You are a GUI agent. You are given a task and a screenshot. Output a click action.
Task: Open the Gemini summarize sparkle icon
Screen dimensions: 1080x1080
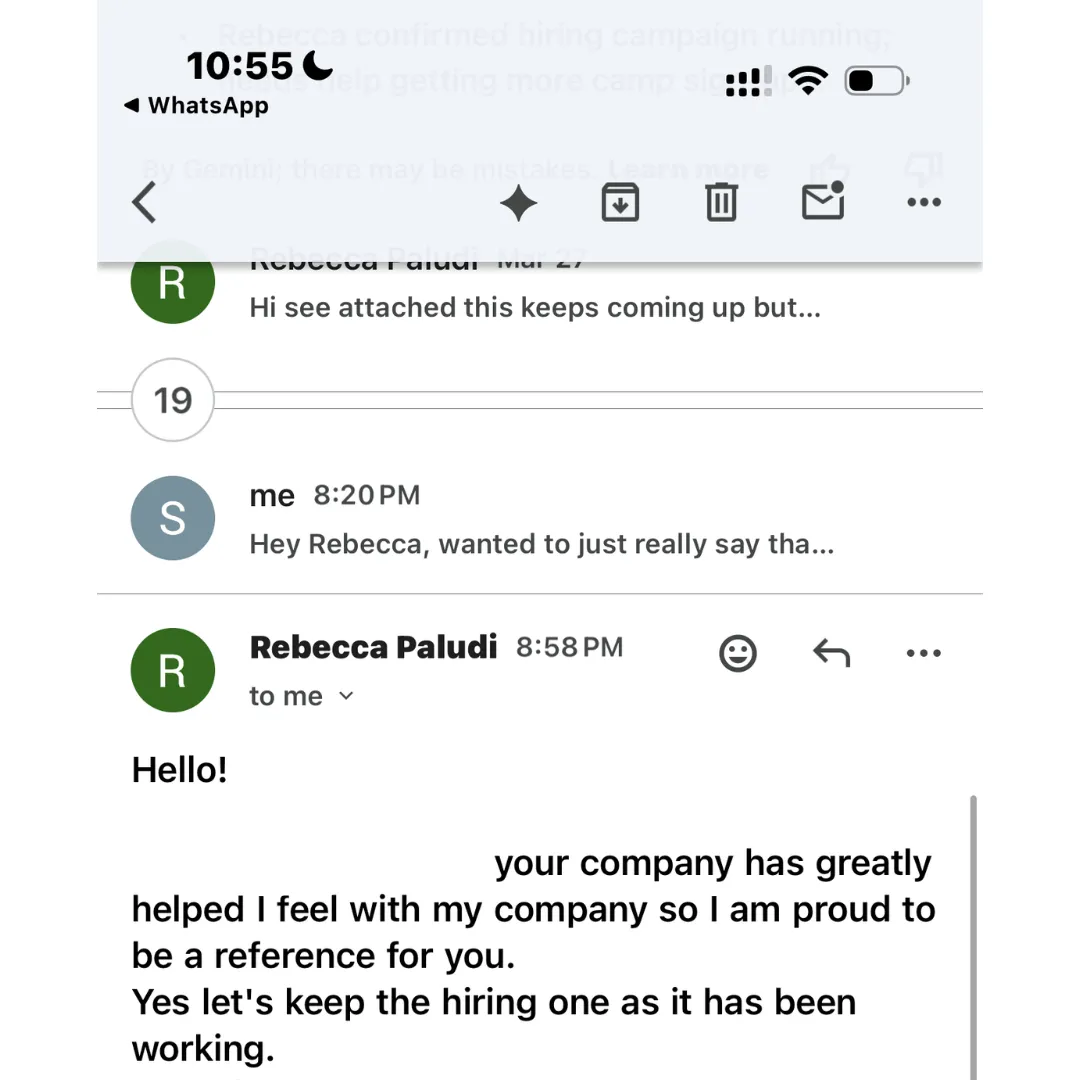518,204
